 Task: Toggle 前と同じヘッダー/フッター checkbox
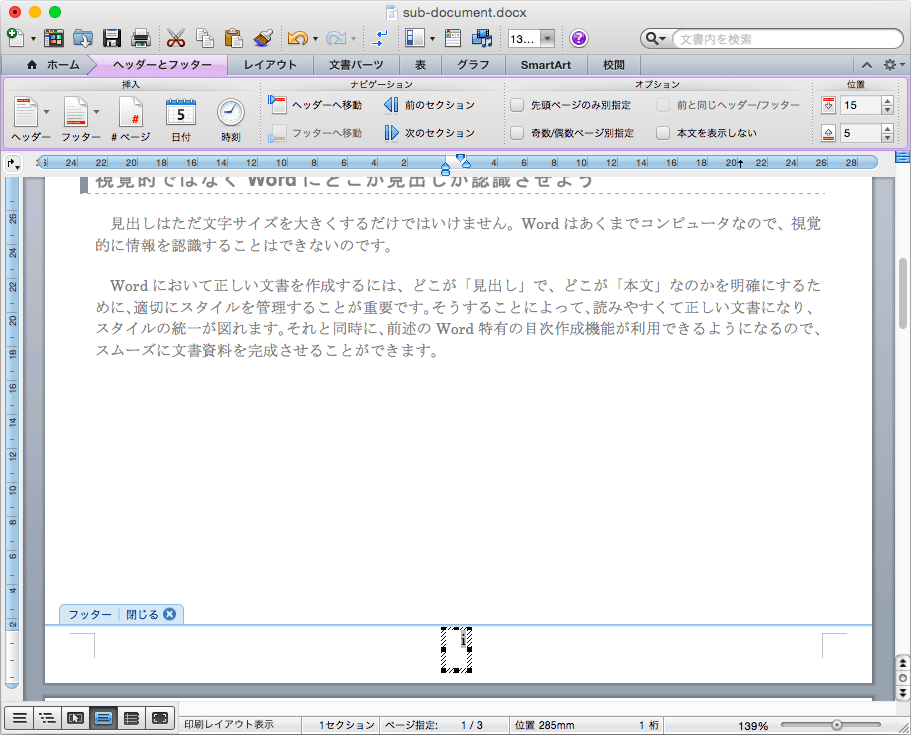(663, 105)
